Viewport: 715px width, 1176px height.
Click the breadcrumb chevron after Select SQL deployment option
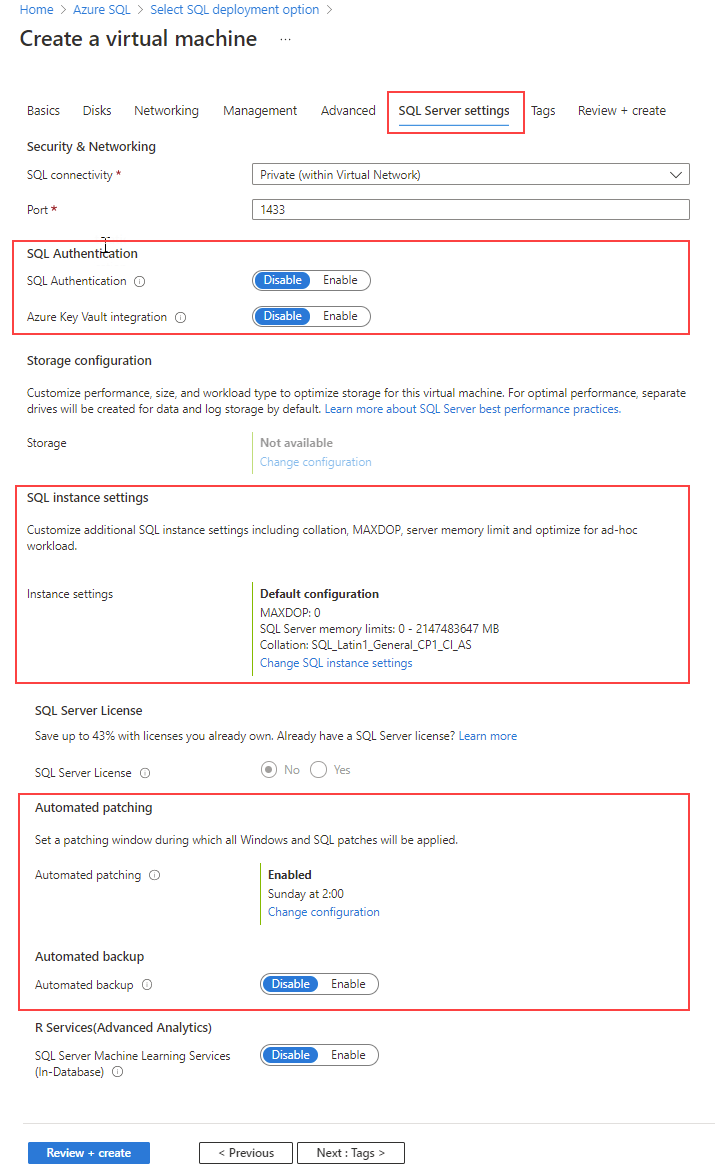327,9
